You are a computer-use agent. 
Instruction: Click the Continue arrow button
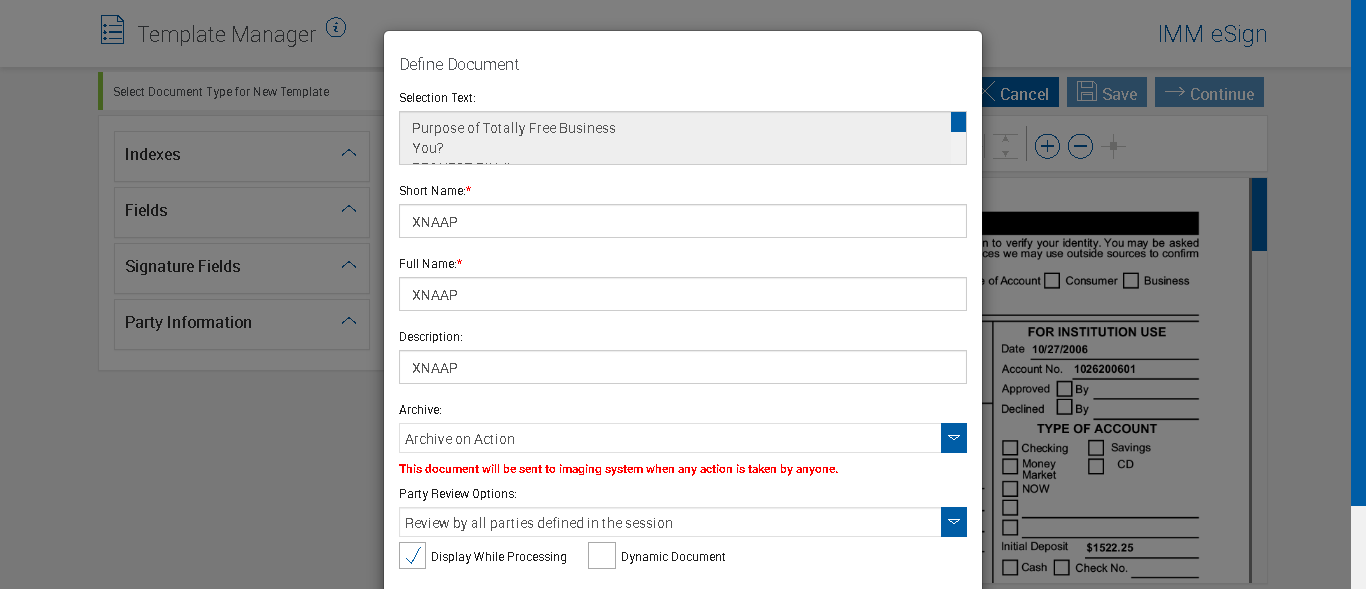(x=1209, y=93)
